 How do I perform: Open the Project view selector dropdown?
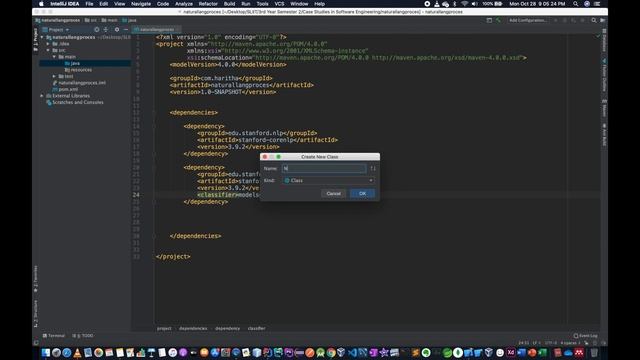tap(56, 29)
